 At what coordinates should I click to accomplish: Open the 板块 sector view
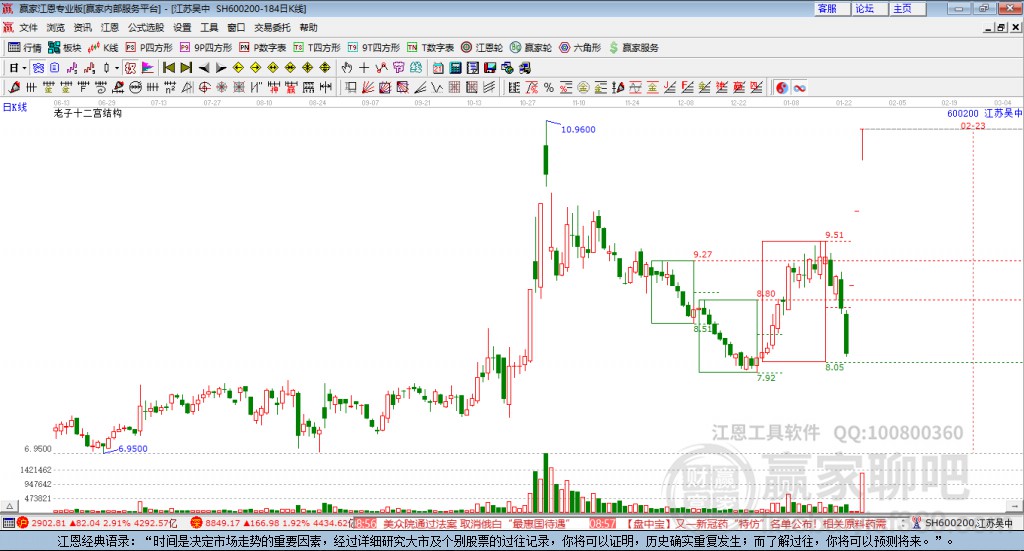(x=65, y=48)
